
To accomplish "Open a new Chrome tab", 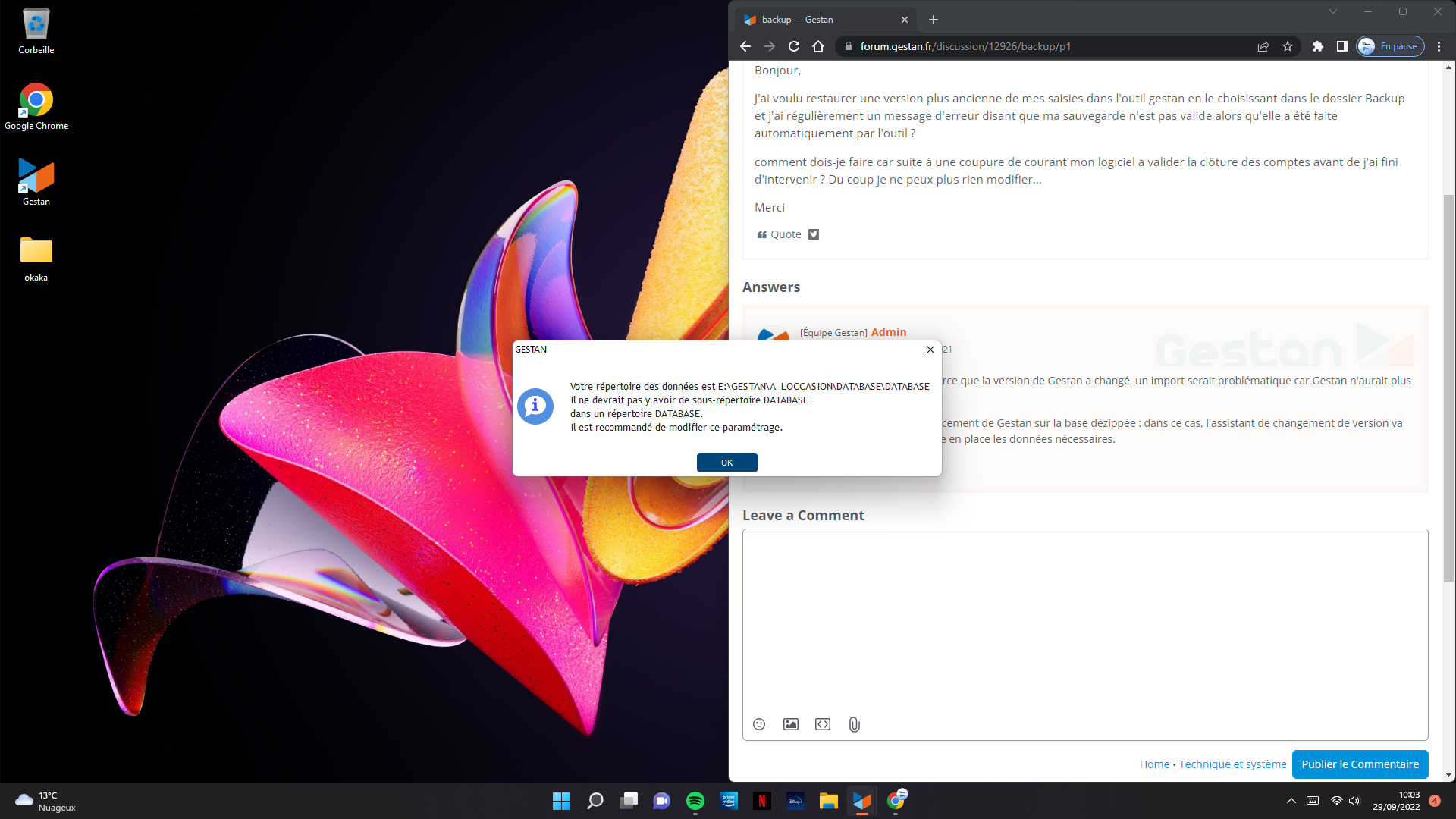I will coord(934,20).
